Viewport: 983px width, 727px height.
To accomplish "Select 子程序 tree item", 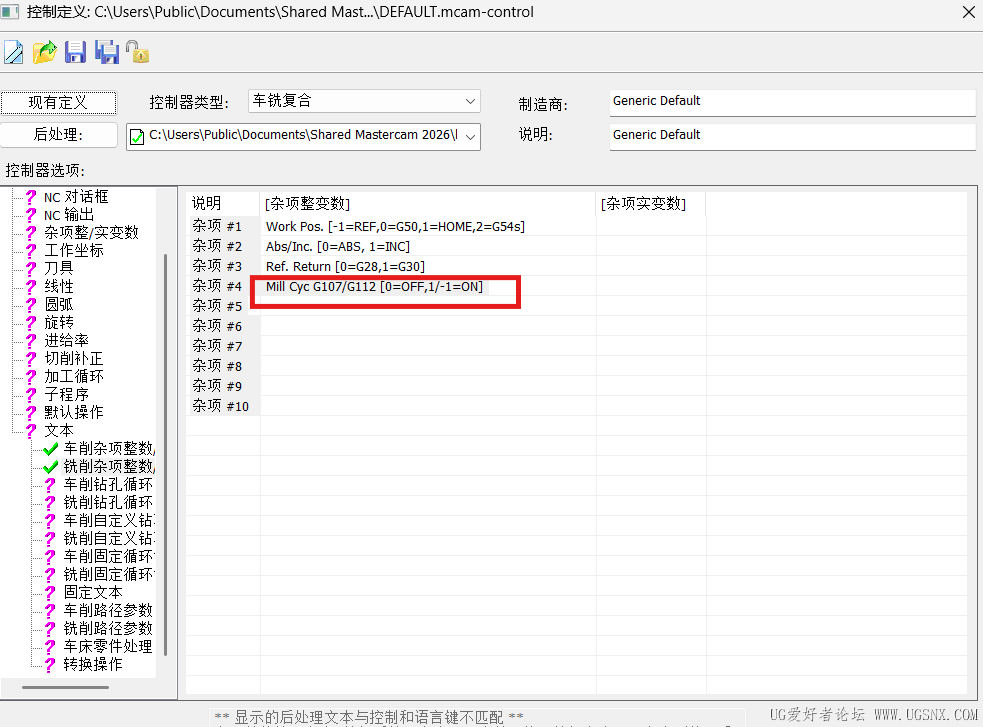I will 66,394.
